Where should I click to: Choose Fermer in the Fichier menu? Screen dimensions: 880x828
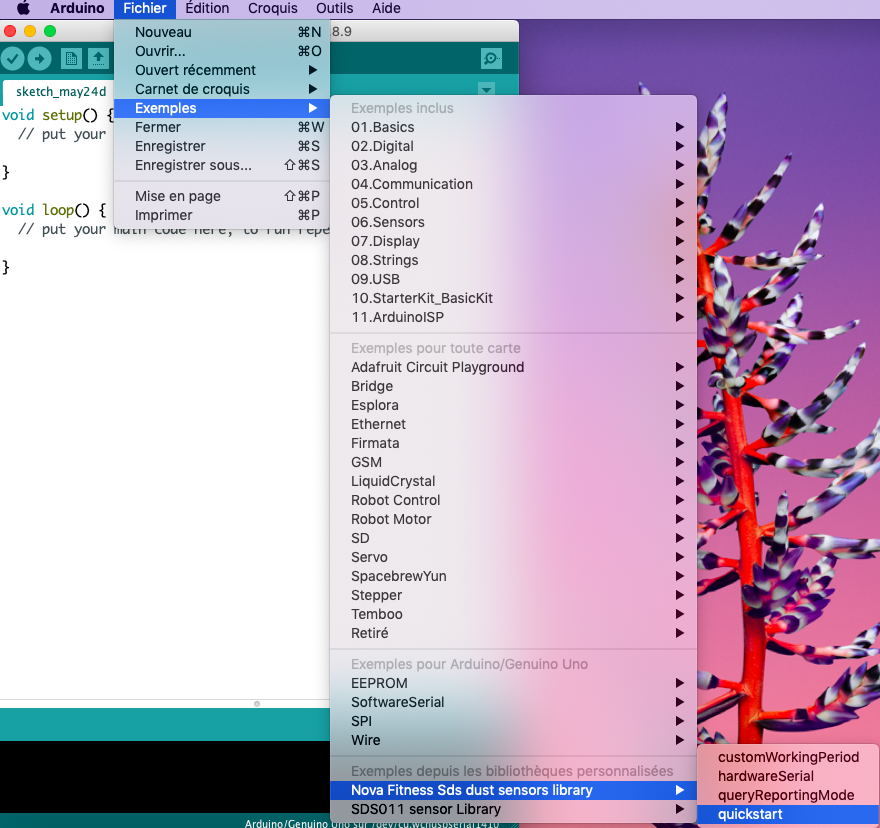[x=222, y=127]
